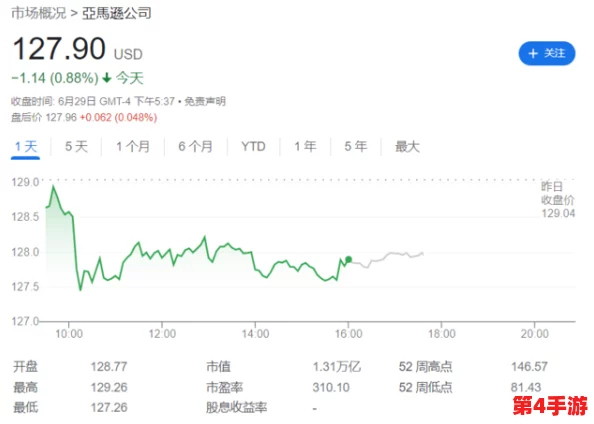Viewport: 594px width, 424px height.
Task: Click the 10:00 time axis label
Action: coord(69,334)
